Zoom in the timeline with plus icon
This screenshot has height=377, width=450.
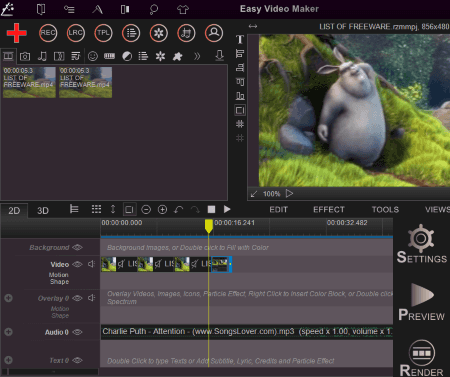coord(162,210)
